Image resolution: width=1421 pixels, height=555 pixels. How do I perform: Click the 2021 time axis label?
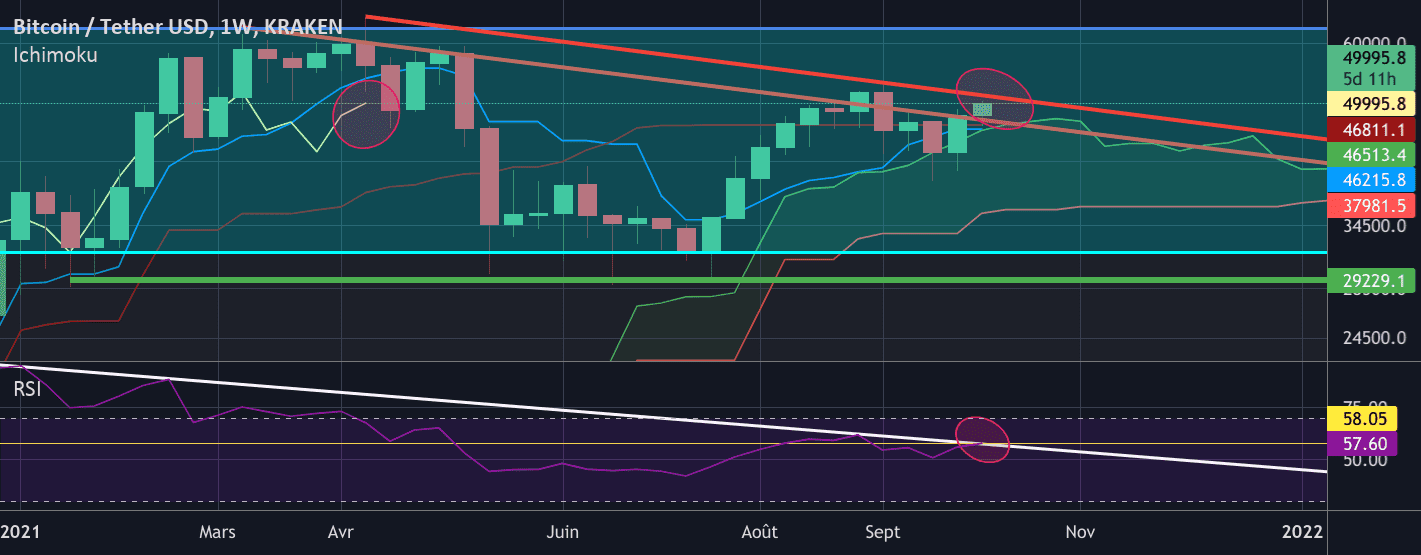coord(20,530)
